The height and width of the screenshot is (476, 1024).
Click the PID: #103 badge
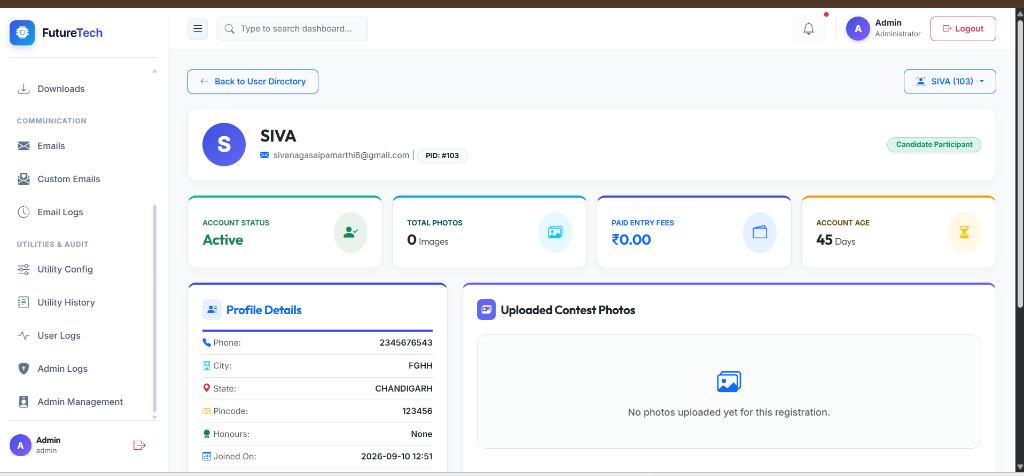[x=442, y=155]
